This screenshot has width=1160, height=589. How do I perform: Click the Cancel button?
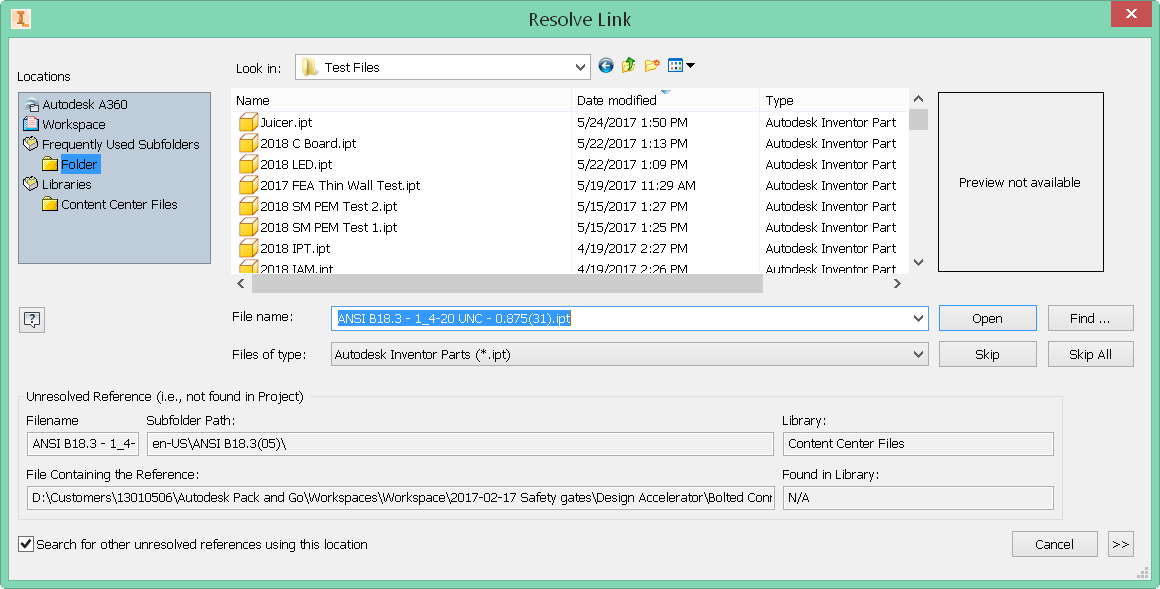click(1054, 545)
